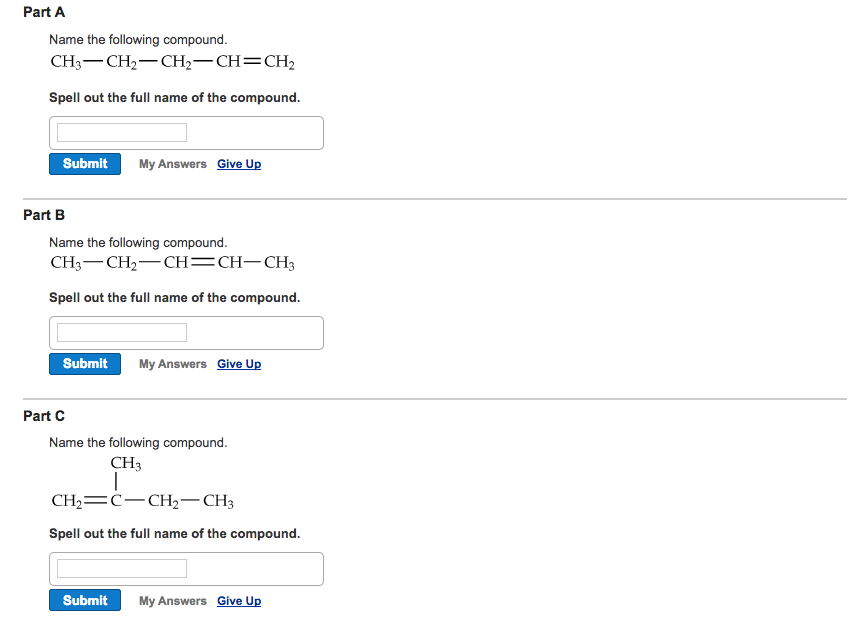Give Up on the Part C question
The height and width of the screenshot is (633, 859).
pyautogui.click(x=238, y=600)
